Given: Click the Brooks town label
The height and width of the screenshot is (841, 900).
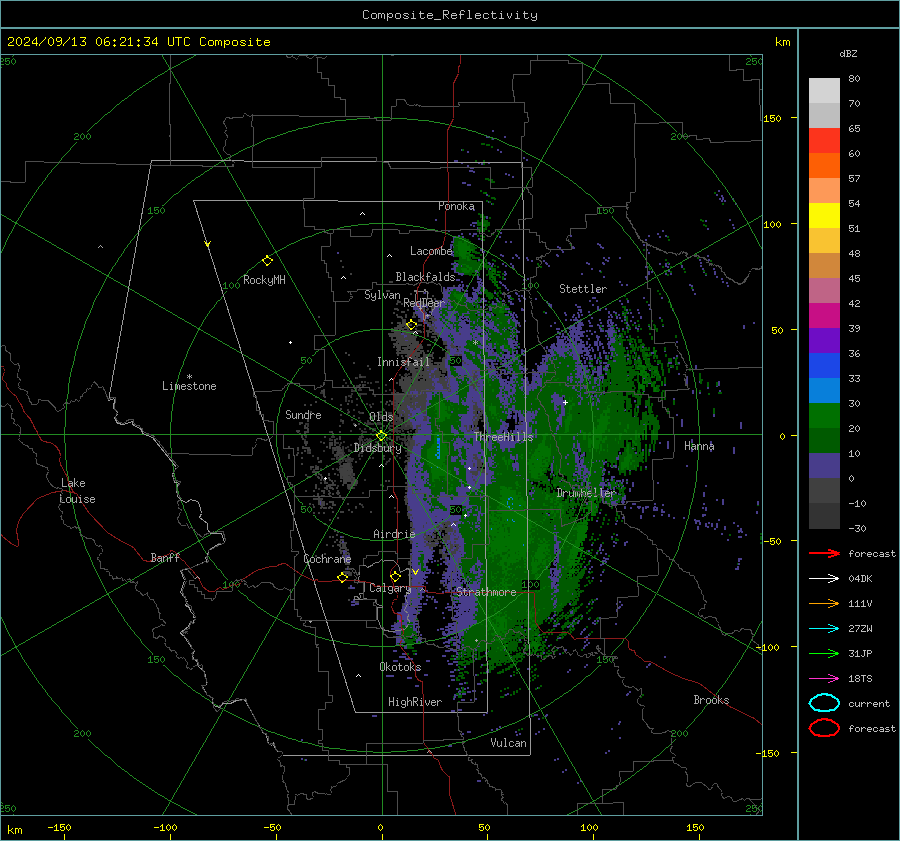Looking at the screenshot, I should click(711, 700).
